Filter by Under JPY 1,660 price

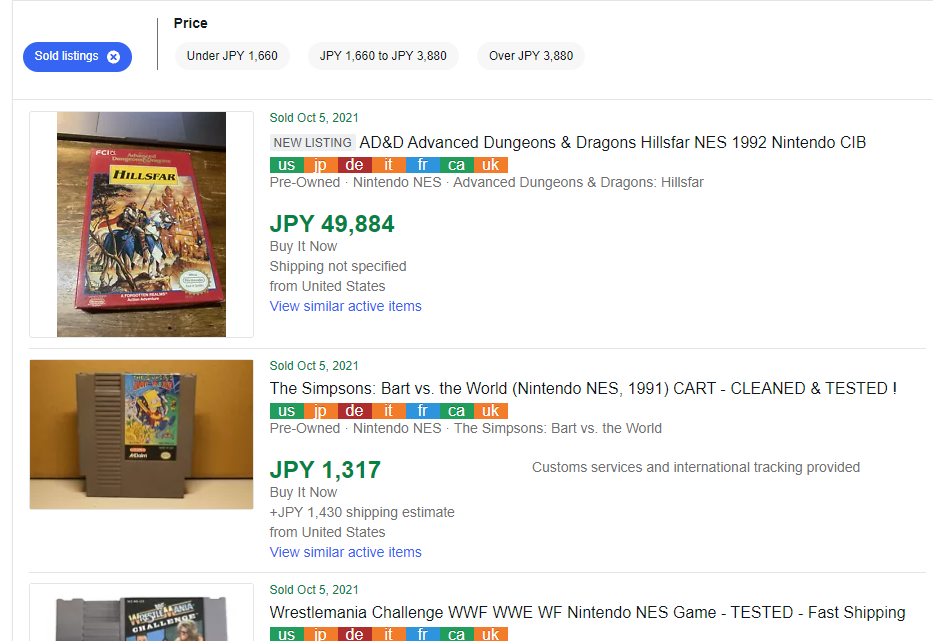pyautogui.click(x=232, y=56)
